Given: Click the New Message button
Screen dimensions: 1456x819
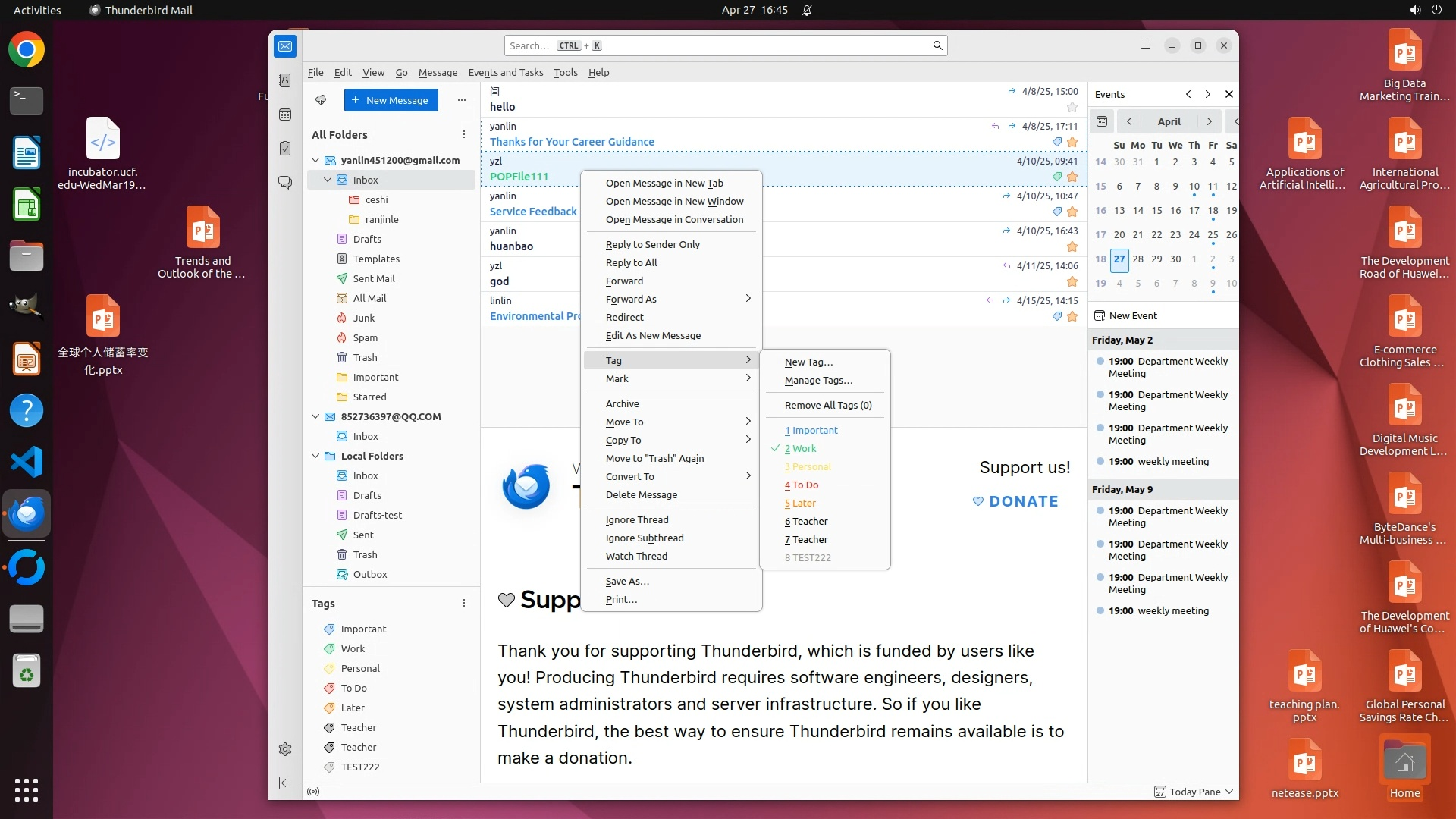Looking at the screenshot, I should pos(391,100).
